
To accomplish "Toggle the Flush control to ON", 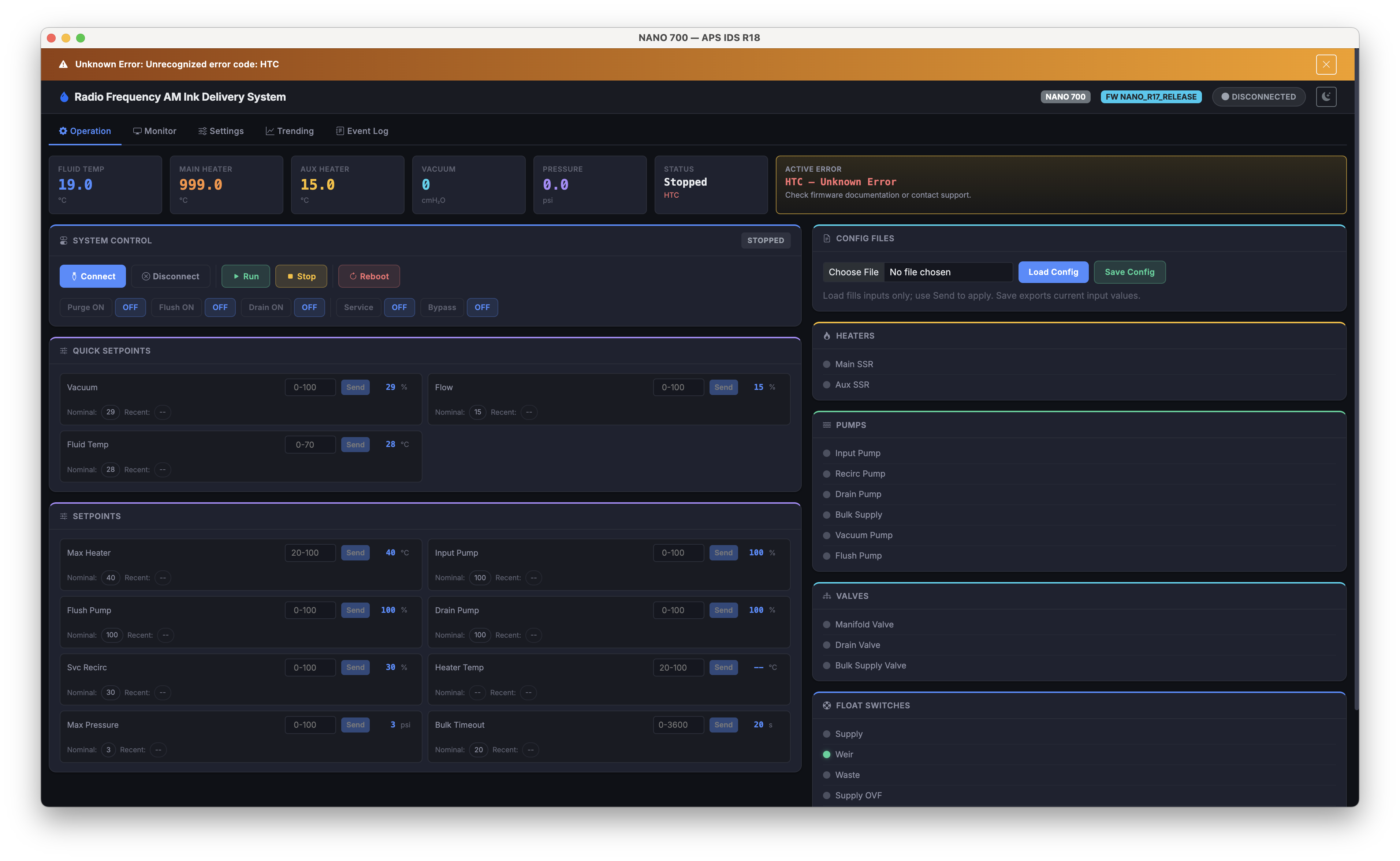I will (176, 307).
